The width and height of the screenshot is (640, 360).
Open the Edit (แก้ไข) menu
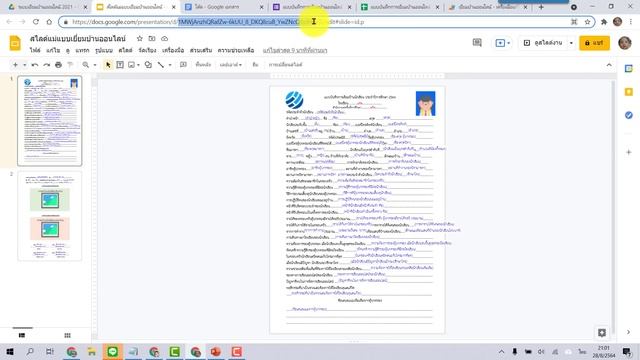click(53, 50)
